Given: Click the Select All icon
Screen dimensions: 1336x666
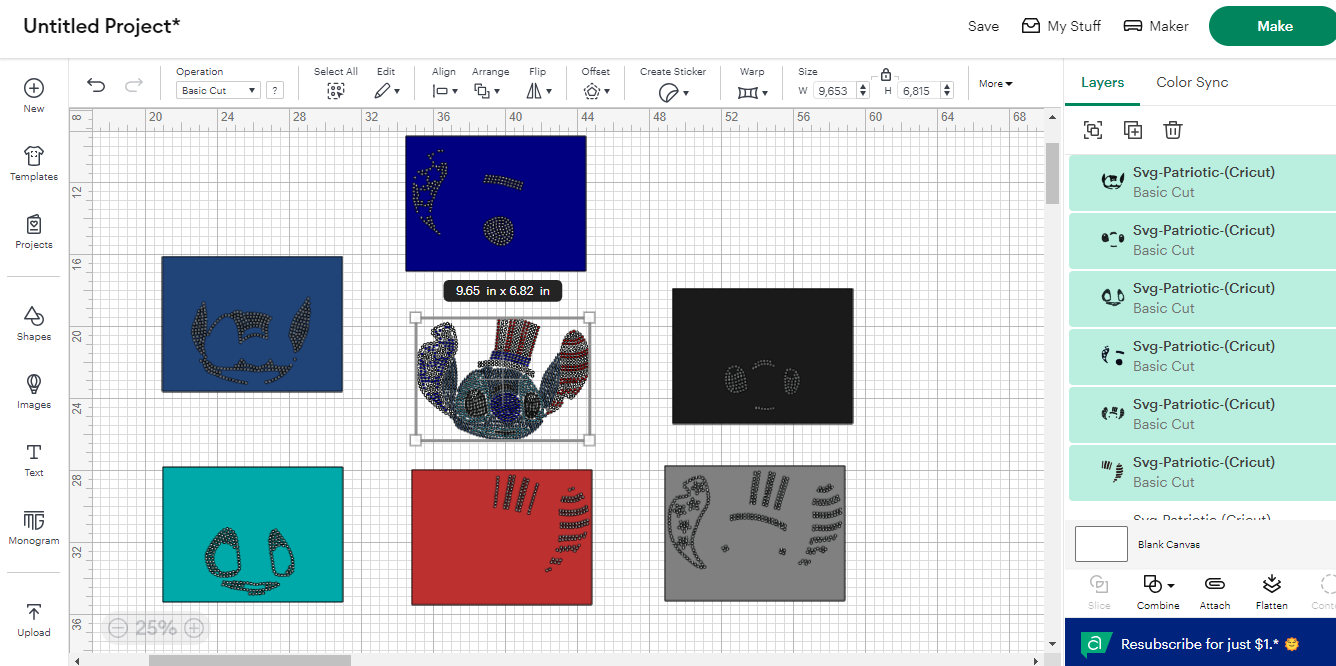Looking at the screenshot, I should [335, 90].
